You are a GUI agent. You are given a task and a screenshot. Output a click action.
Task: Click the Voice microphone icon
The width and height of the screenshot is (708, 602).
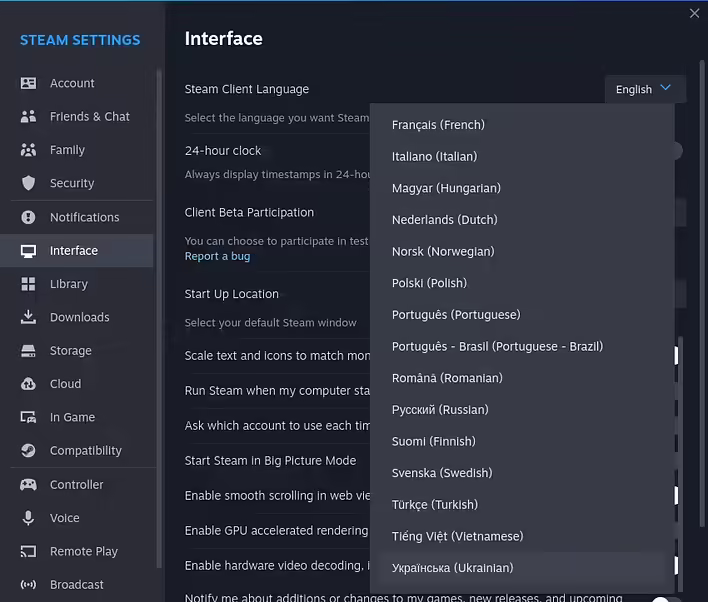pos(28,518)
